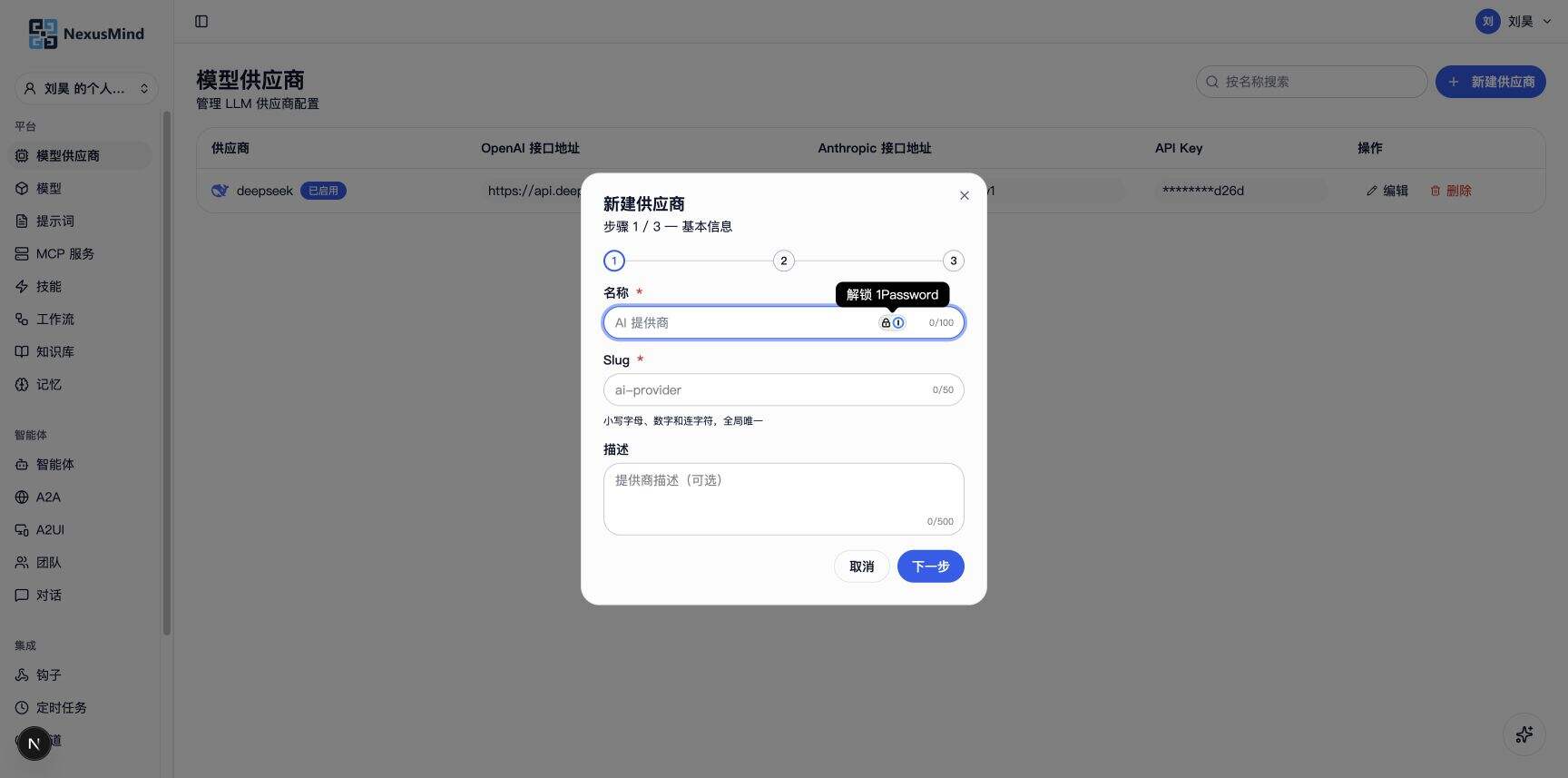Viewport: 1568px width, 778px height.
Task: Select step 2 in the wizard stepper
Action: [x=784, y=261]
